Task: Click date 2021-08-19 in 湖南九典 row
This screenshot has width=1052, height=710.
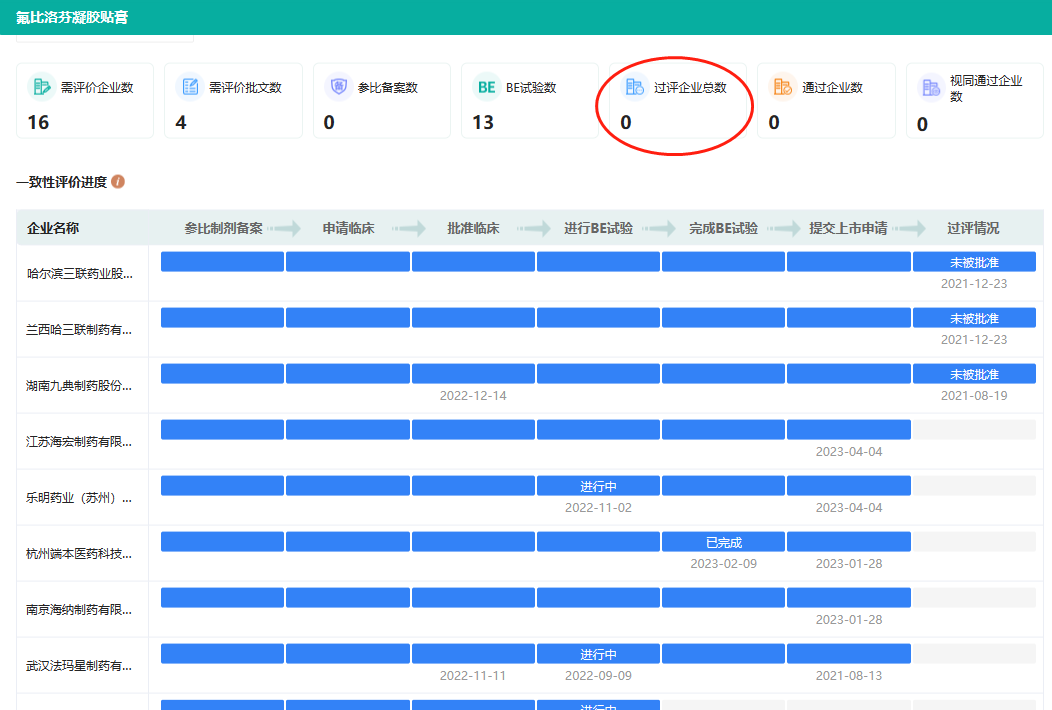Action: coord(974,396)
